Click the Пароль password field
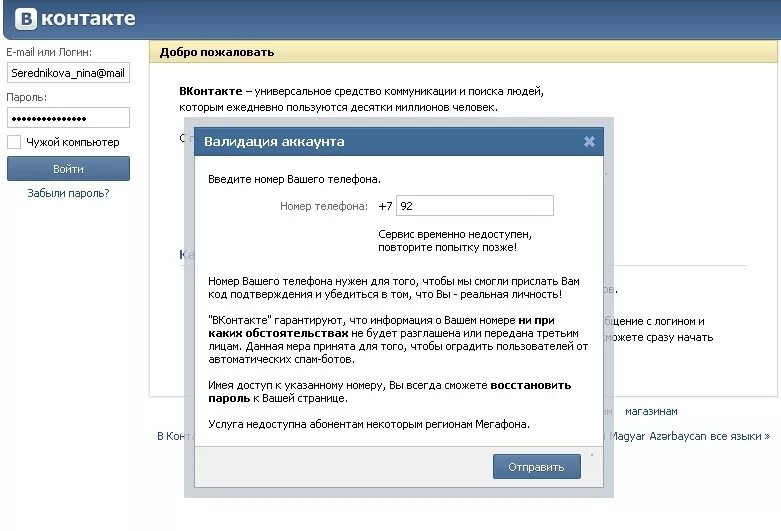This screenshot has width=781, height=531. tap(68, 118)
